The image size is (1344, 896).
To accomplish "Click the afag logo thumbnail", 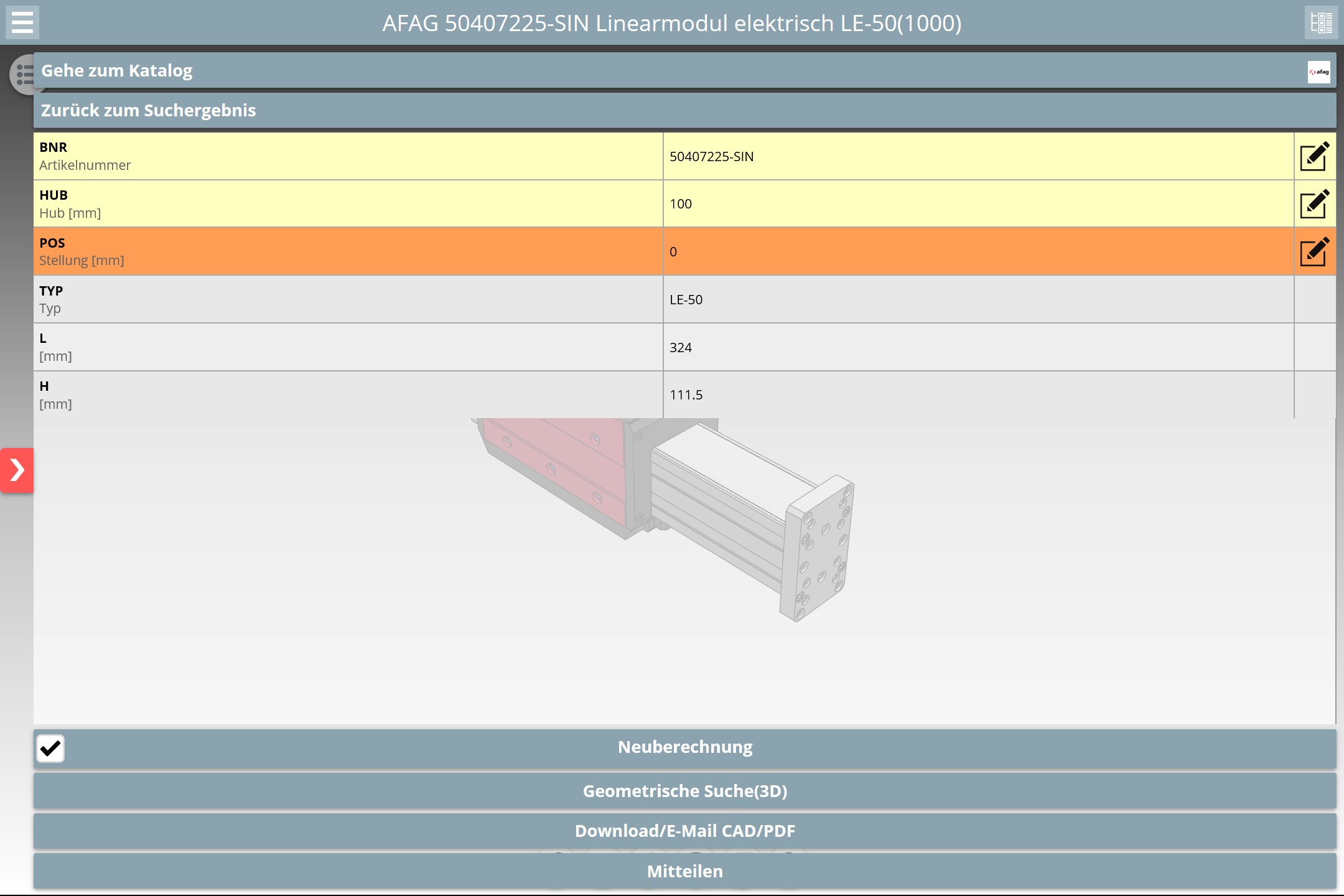I will (x=1318, y=72).
